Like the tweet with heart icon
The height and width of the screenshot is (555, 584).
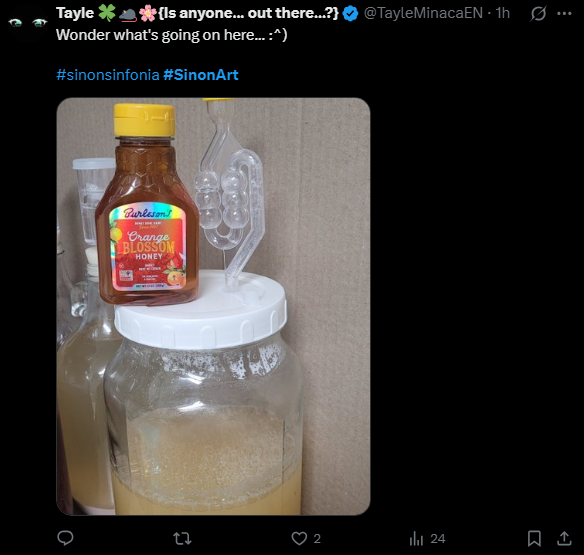[299, 539]
